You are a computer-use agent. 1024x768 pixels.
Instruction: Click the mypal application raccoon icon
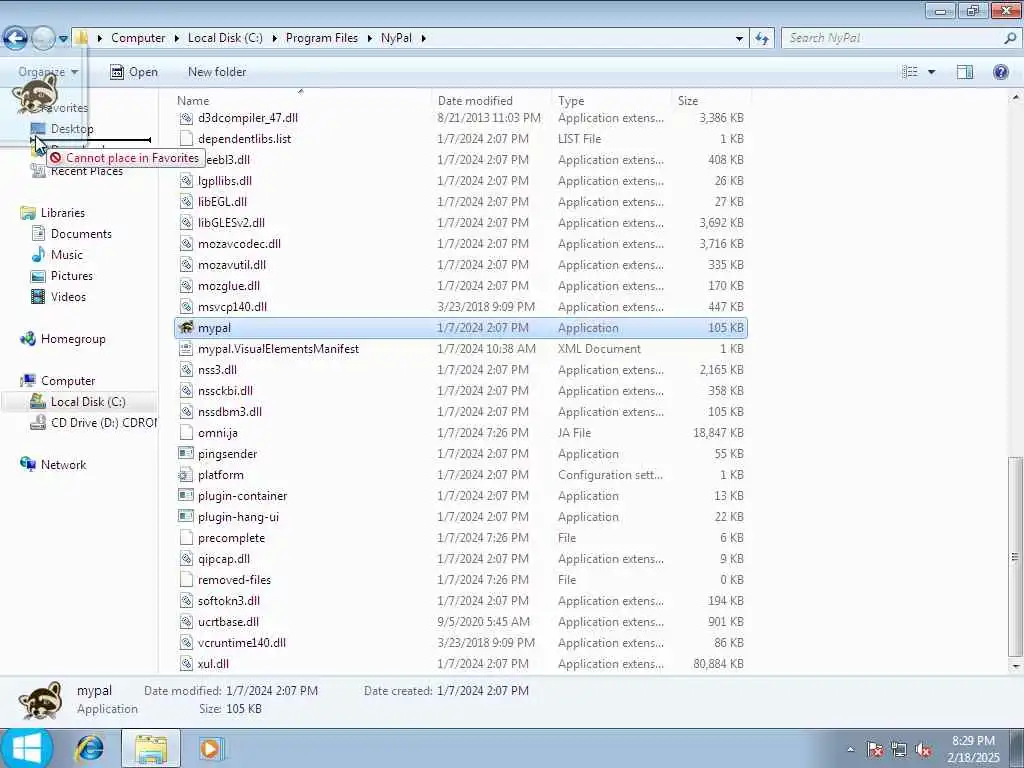(x=186, y=327)
